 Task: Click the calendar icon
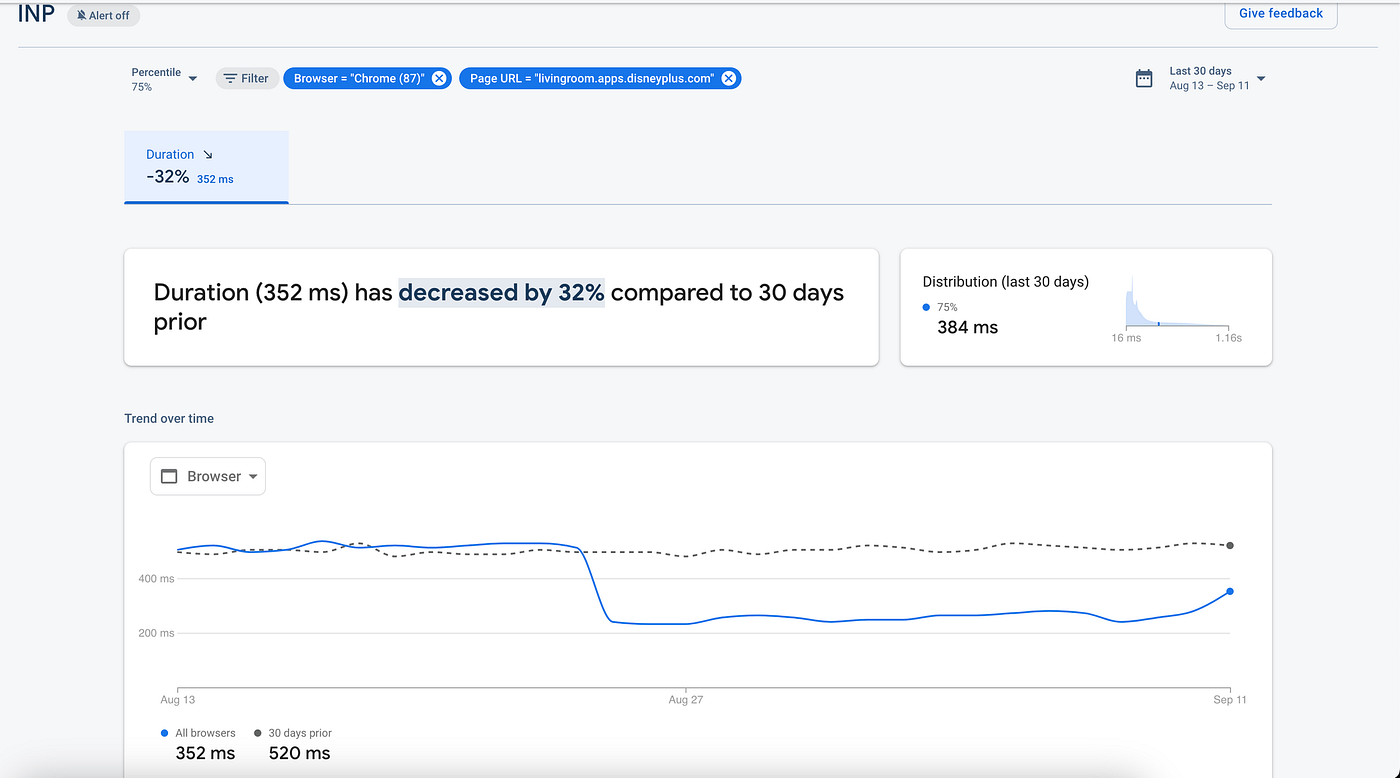pos(1144,79)
